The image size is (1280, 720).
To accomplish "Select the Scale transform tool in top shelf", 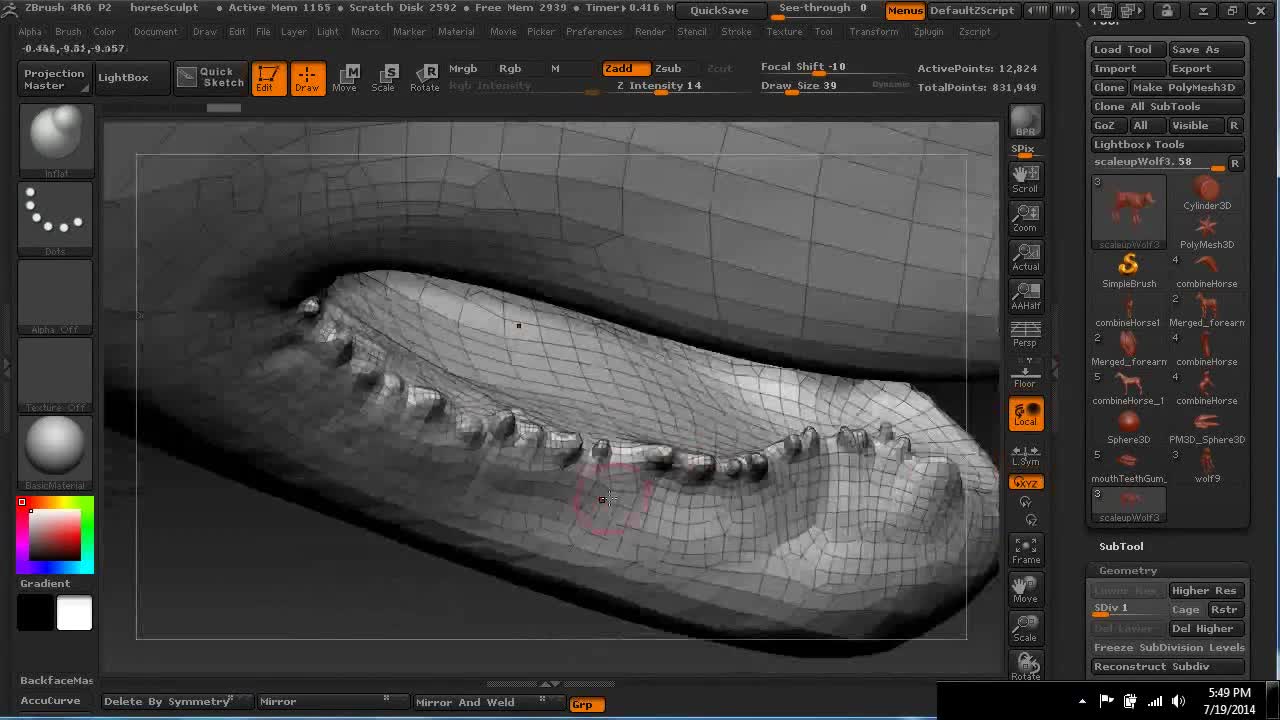I will pyautogui.click(x=384, y=78).
